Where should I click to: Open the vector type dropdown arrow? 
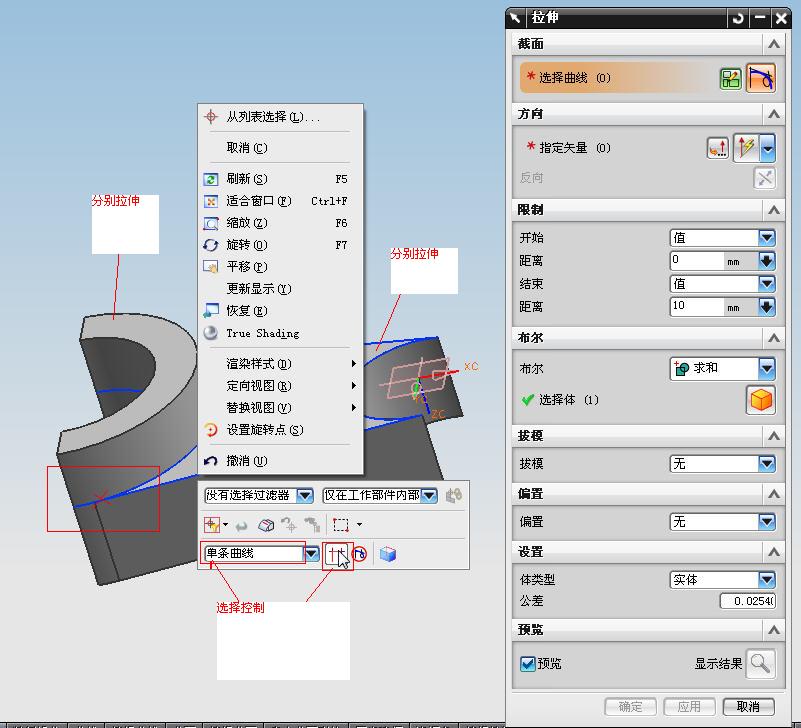click(x=767, y=148)
